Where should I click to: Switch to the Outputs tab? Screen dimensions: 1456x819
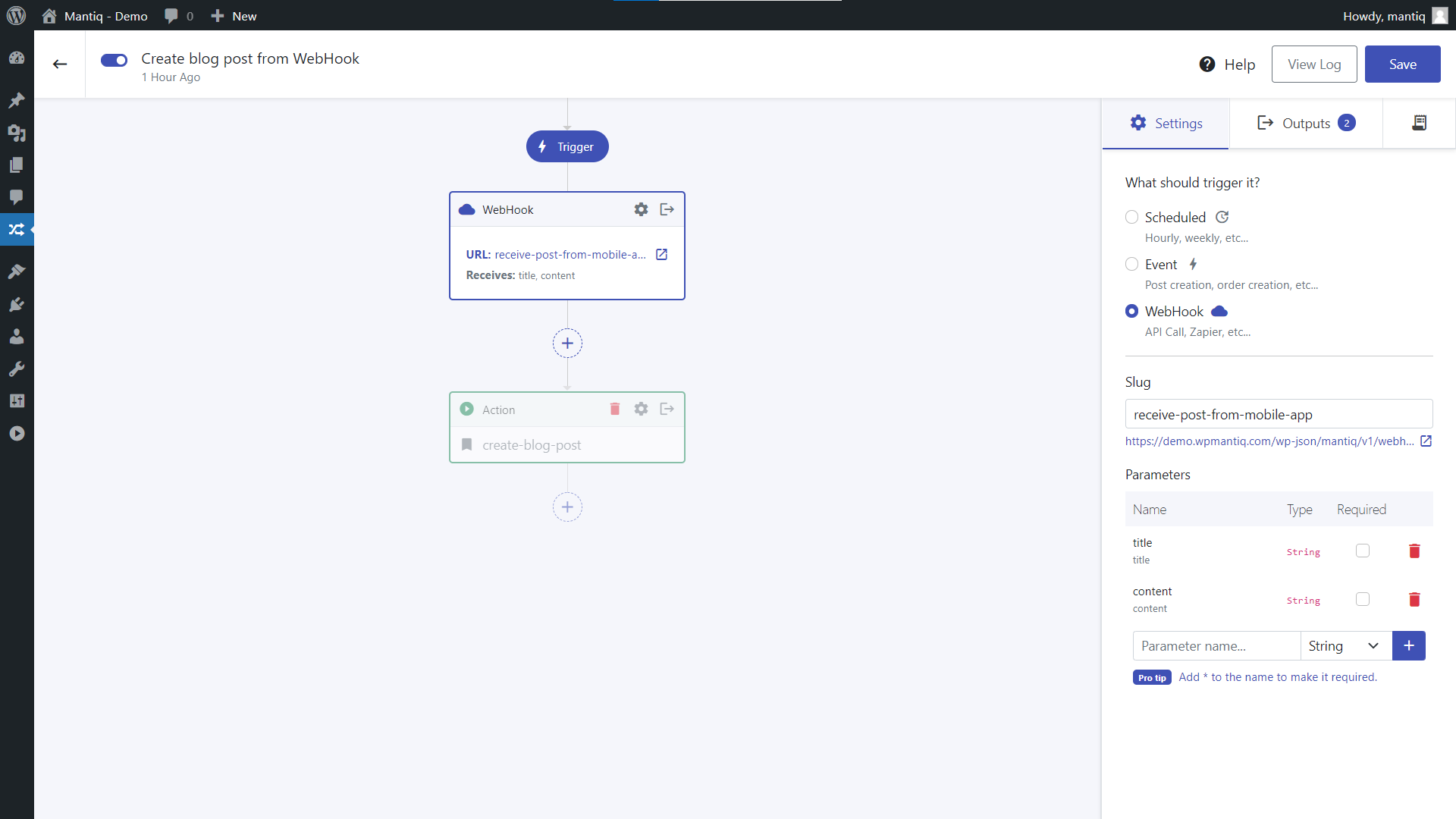coord(1306,123)
